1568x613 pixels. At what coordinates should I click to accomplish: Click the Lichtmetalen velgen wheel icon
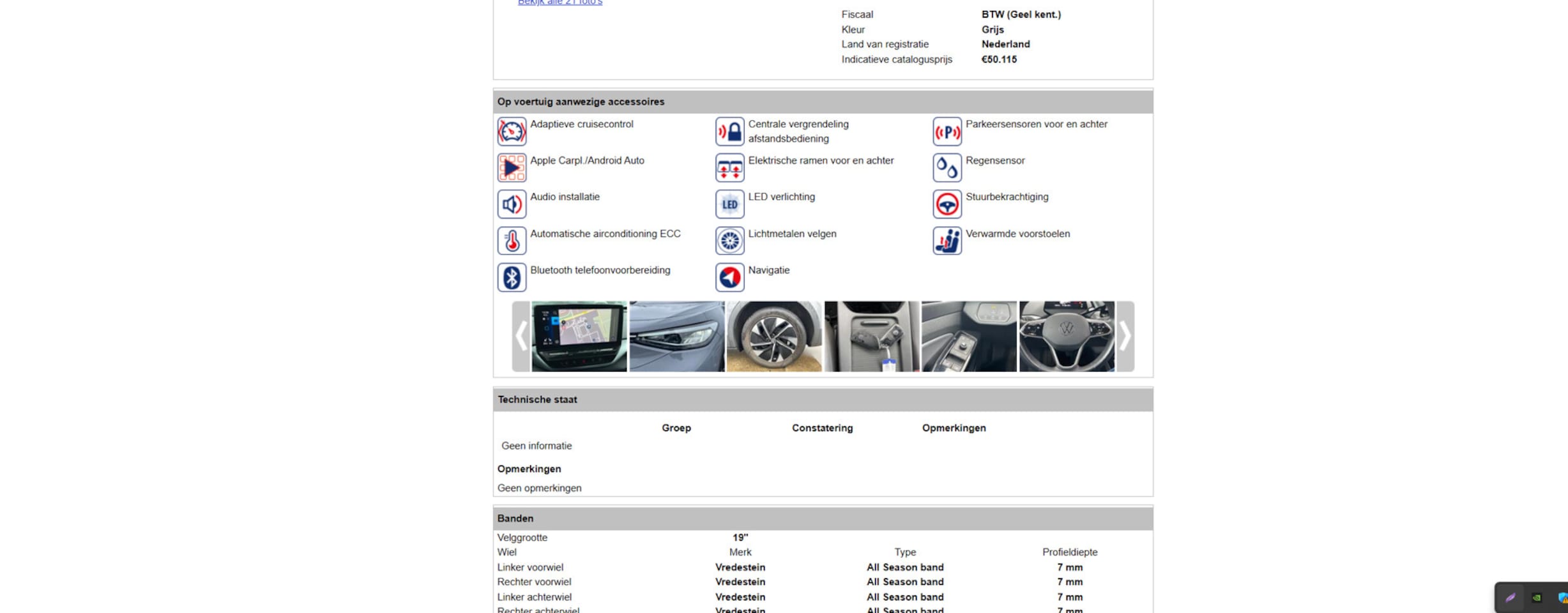point(729,241)
